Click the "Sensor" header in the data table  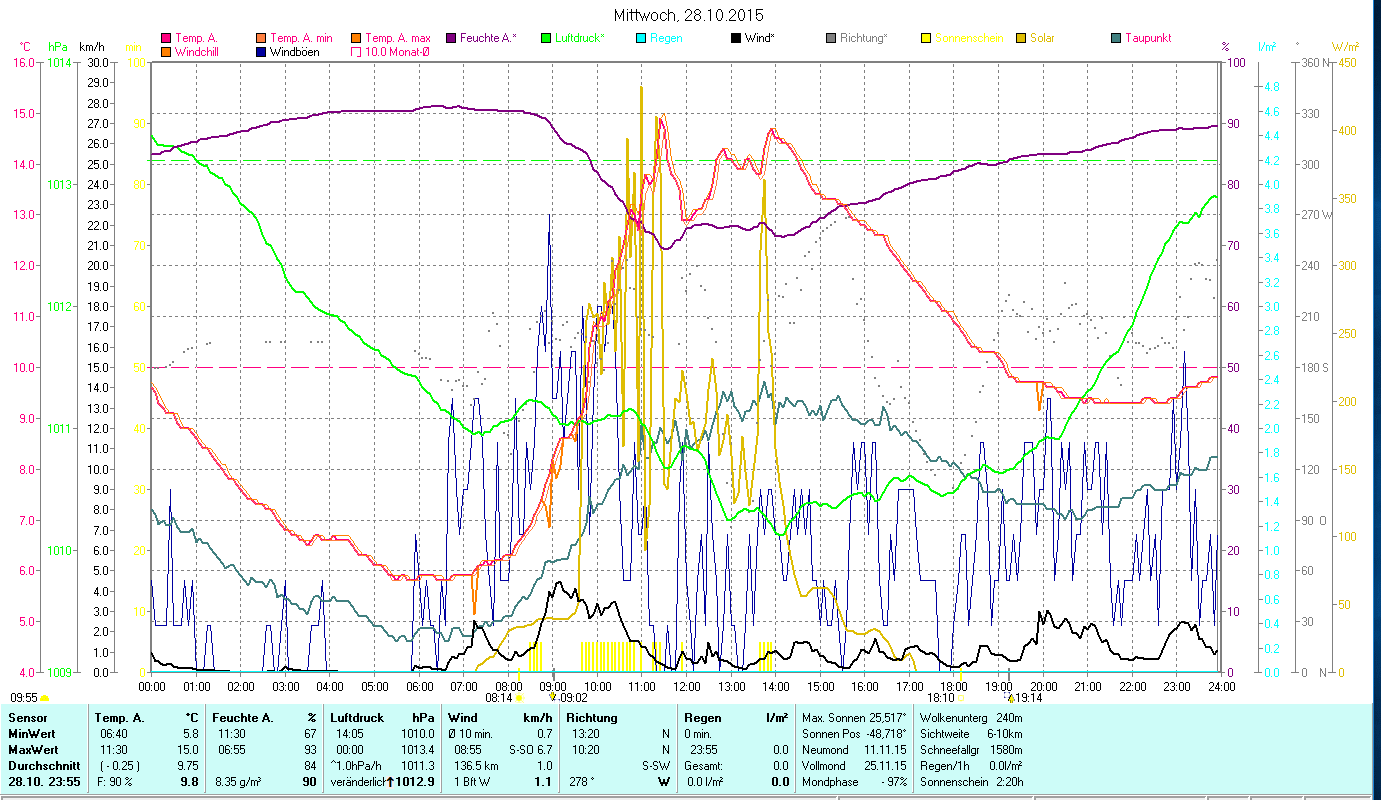(x=27, y=718)
